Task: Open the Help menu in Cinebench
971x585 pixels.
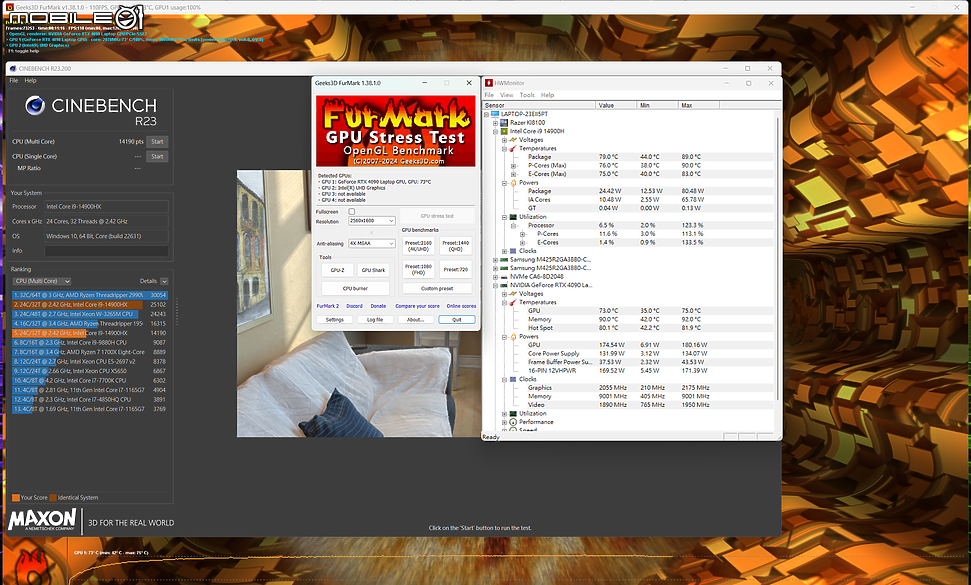Action: [30, 80]
